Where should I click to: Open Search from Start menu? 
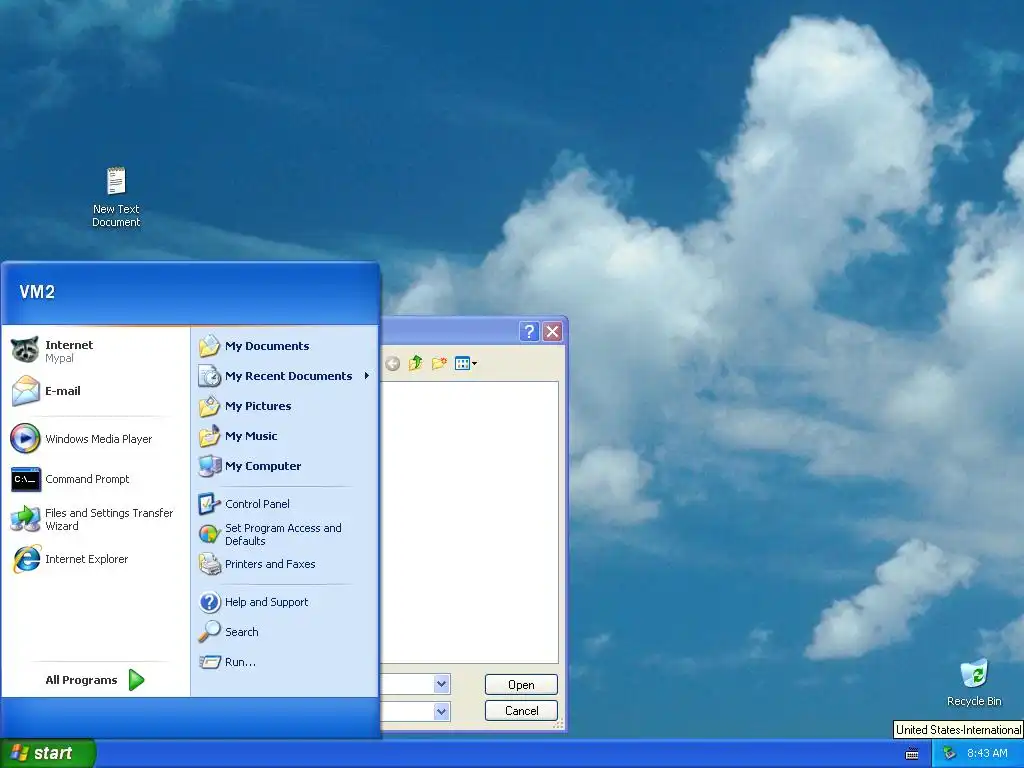284,632
